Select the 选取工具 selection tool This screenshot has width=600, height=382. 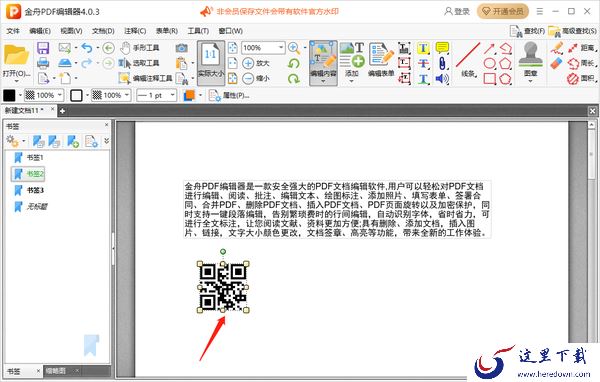click(x=139, y=63)
